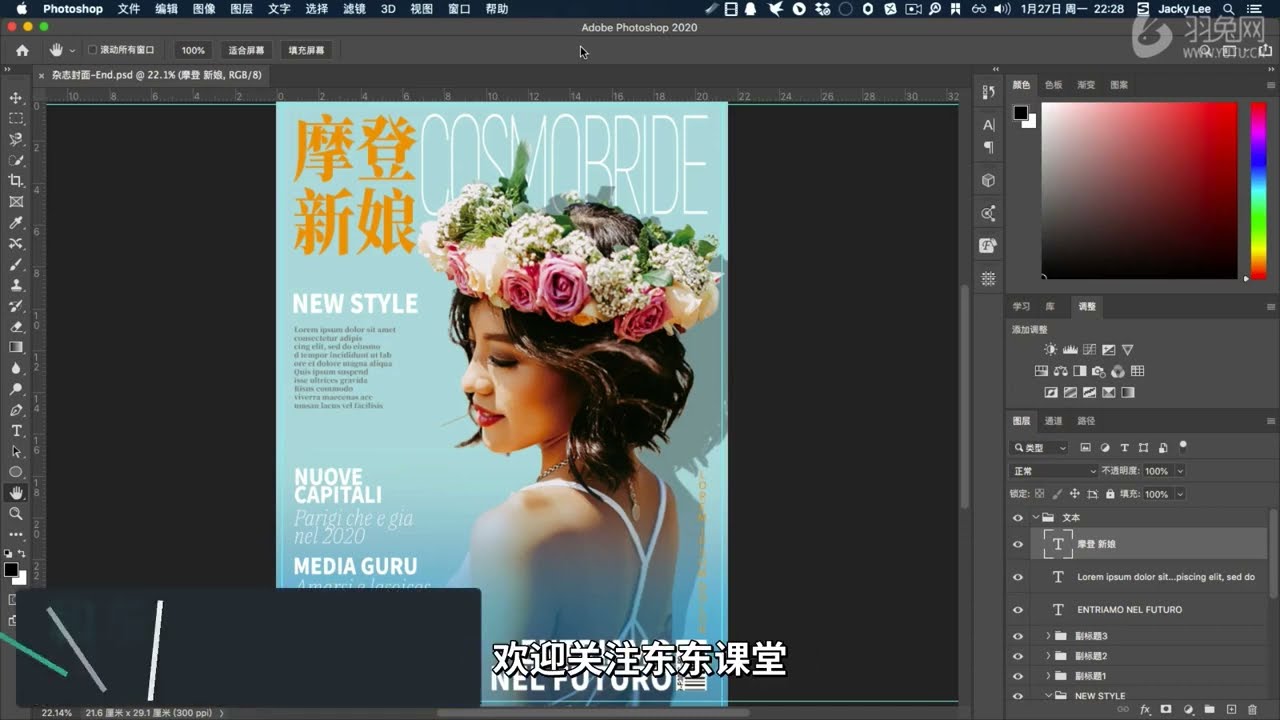
Task: Select the Pen tool
Action: coord(16,410)
